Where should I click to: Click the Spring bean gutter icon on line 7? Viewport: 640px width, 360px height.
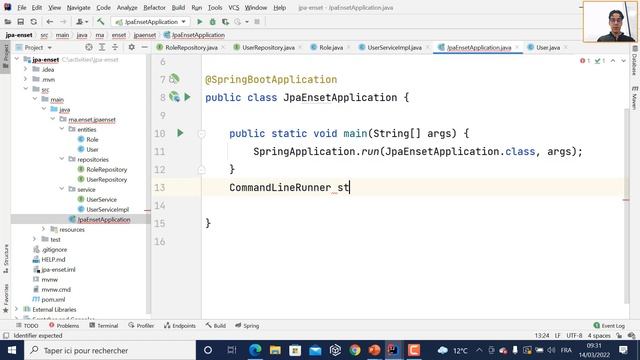(x=175, y=78)
